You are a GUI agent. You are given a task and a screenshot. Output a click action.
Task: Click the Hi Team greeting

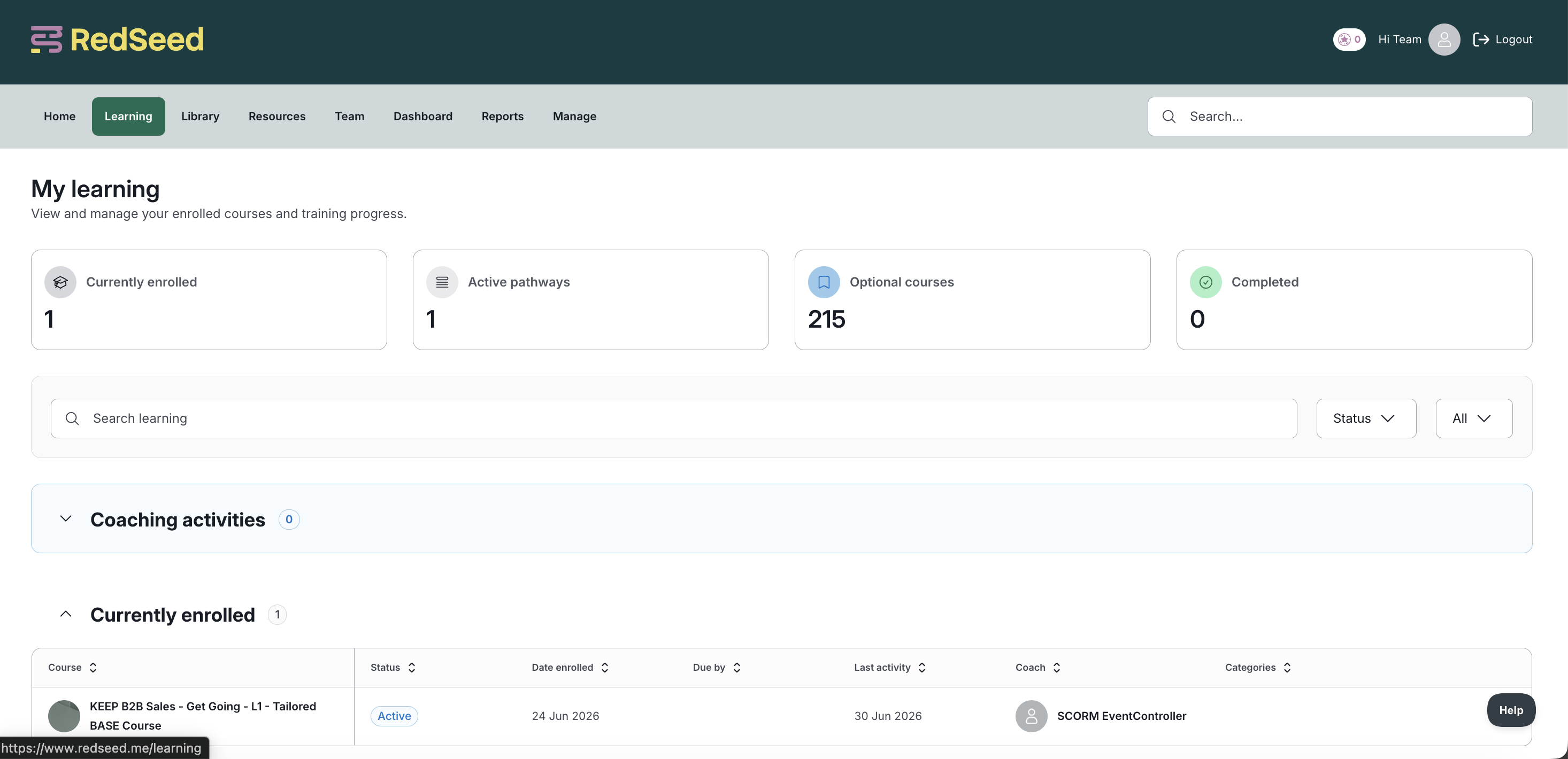(1400, 40)
